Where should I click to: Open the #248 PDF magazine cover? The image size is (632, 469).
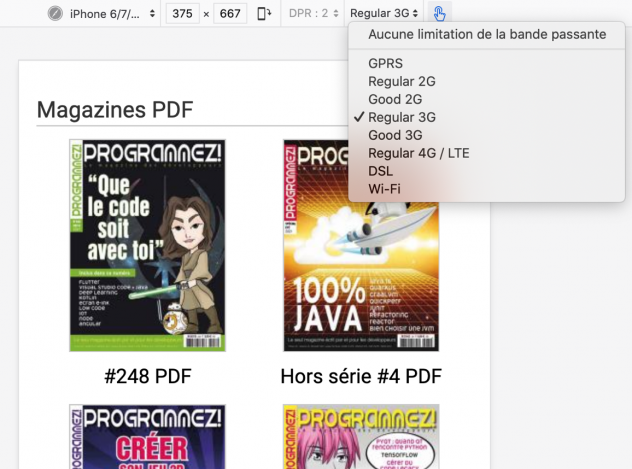click(x=147, y=245)
